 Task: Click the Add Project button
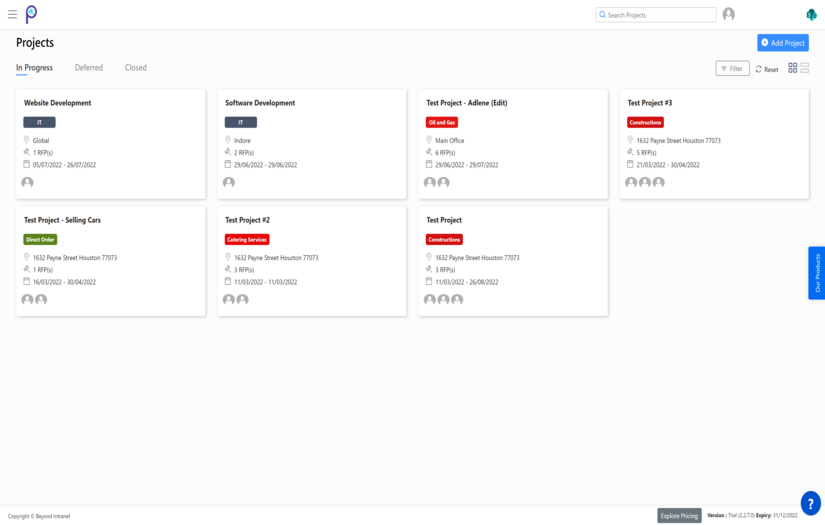click(x=783, y=43)
